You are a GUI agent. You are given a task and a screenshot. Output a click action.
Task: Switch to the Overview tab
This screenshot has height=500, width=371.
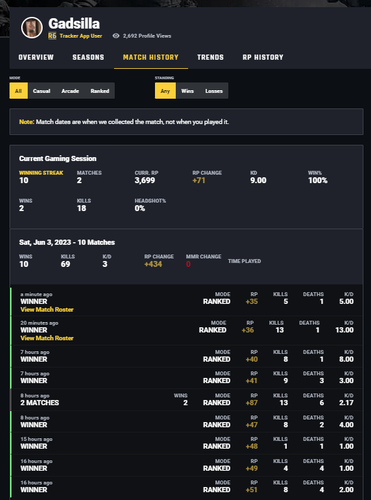(36, 57)
